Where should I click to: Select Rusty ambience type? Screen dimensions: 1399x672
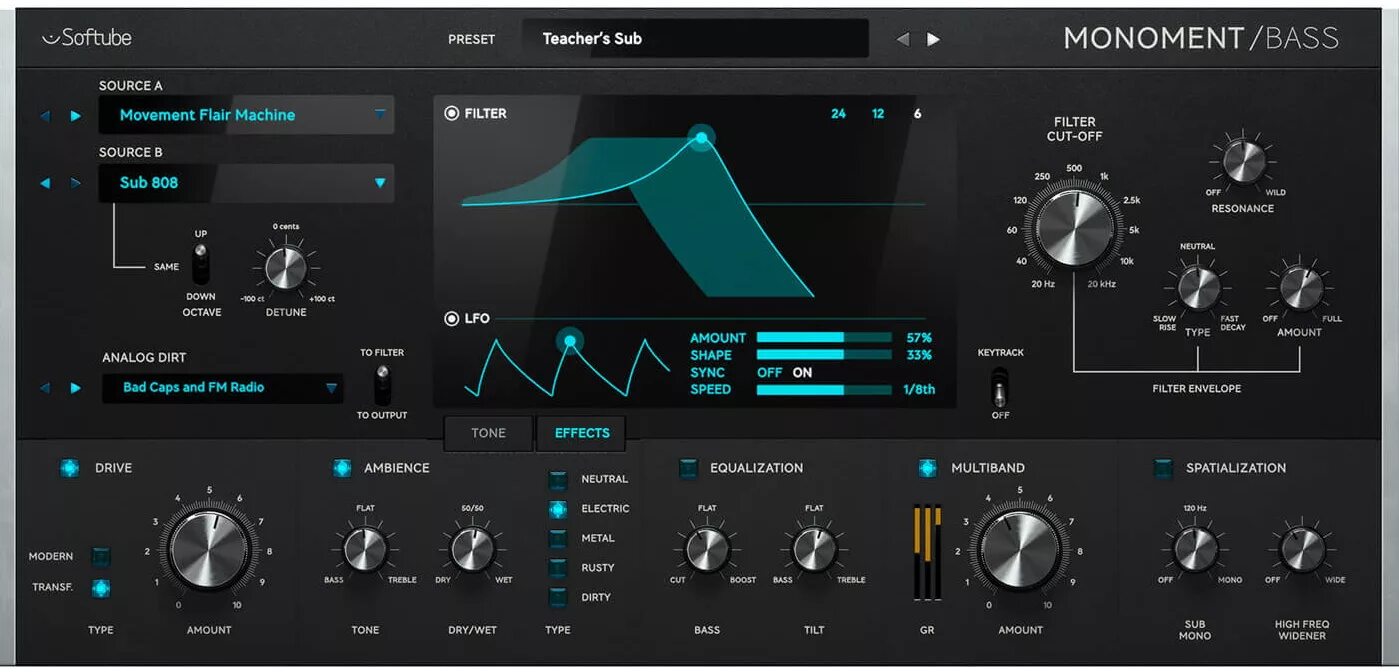(558, 568)
